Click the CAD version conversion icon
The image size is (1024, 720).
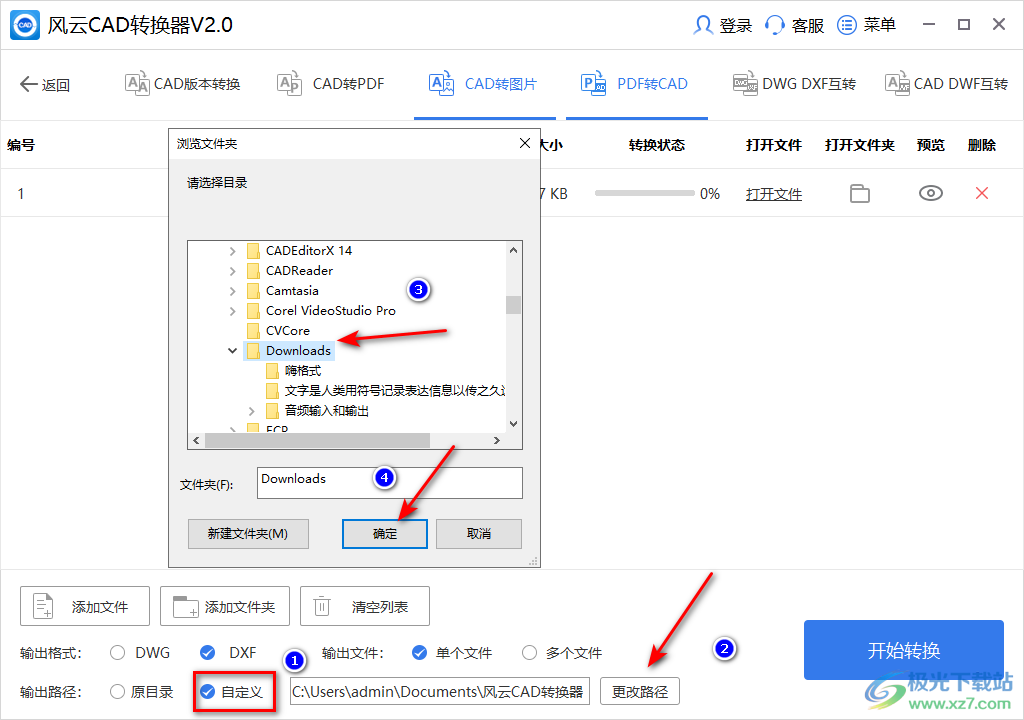point(137,84)
